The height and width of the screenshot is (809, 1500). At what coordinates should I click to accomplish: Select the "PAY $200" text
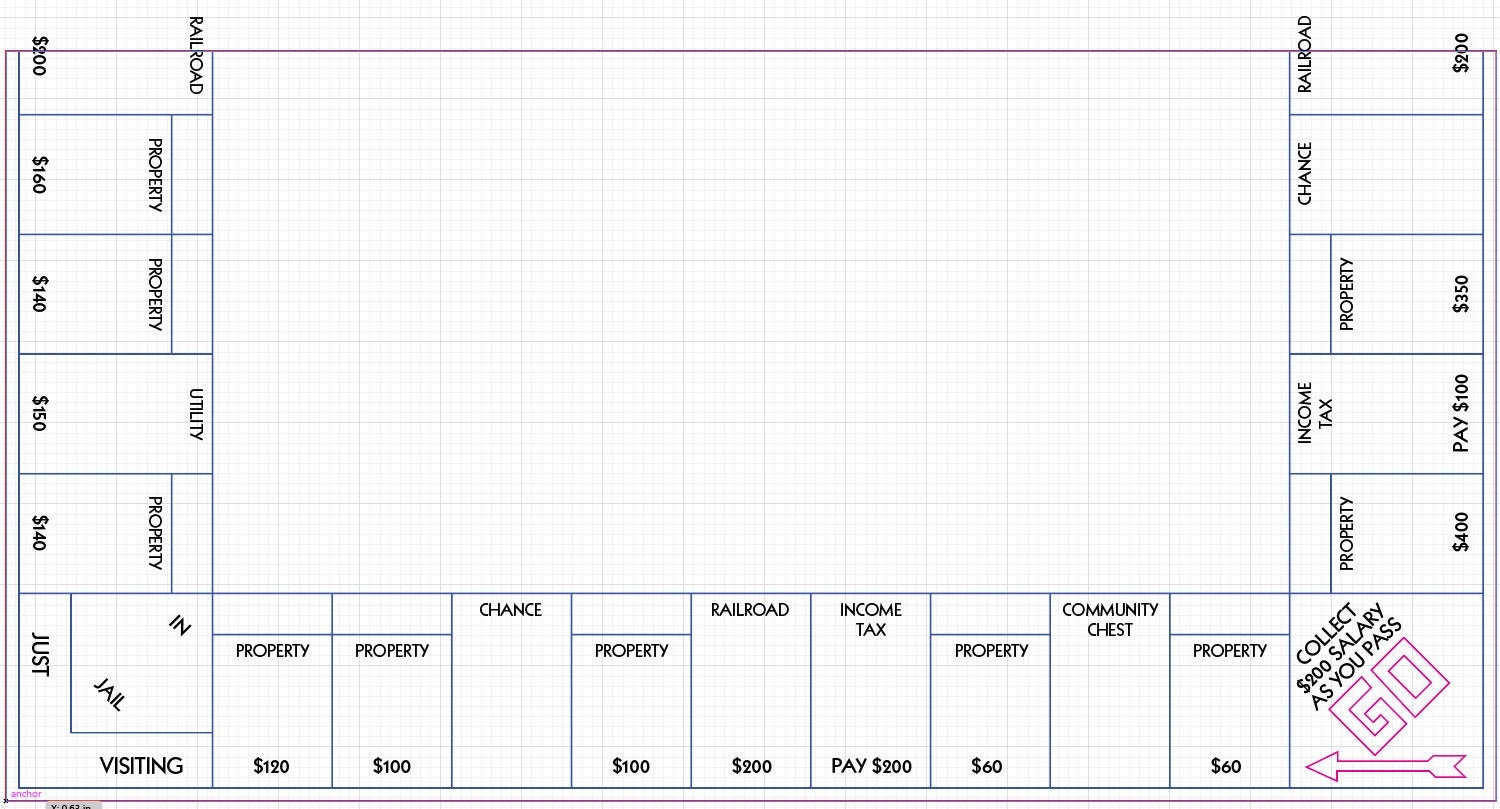[872, 767]
